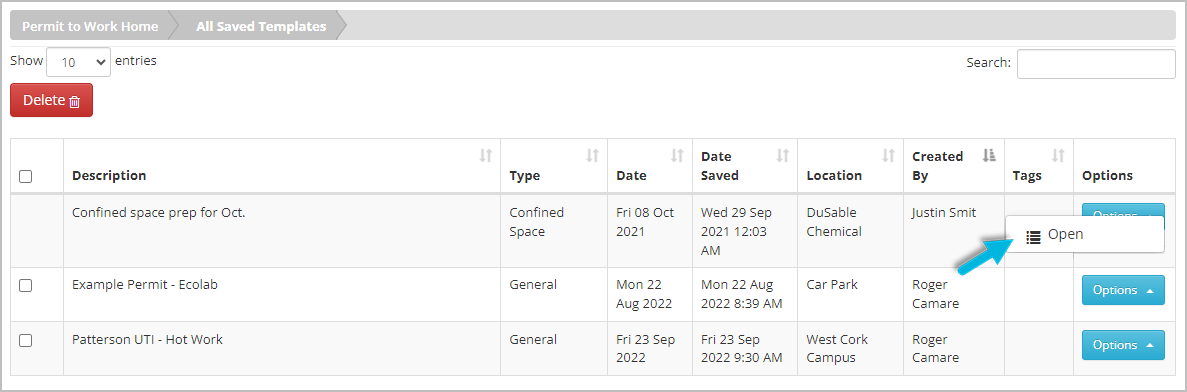Tick the Example Permit - Ecolab checkbox

coord(26,285)
